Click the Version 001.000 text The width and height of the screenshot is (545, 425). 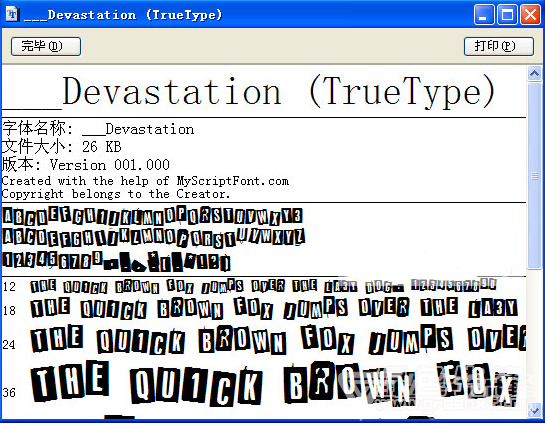[109, 165]
